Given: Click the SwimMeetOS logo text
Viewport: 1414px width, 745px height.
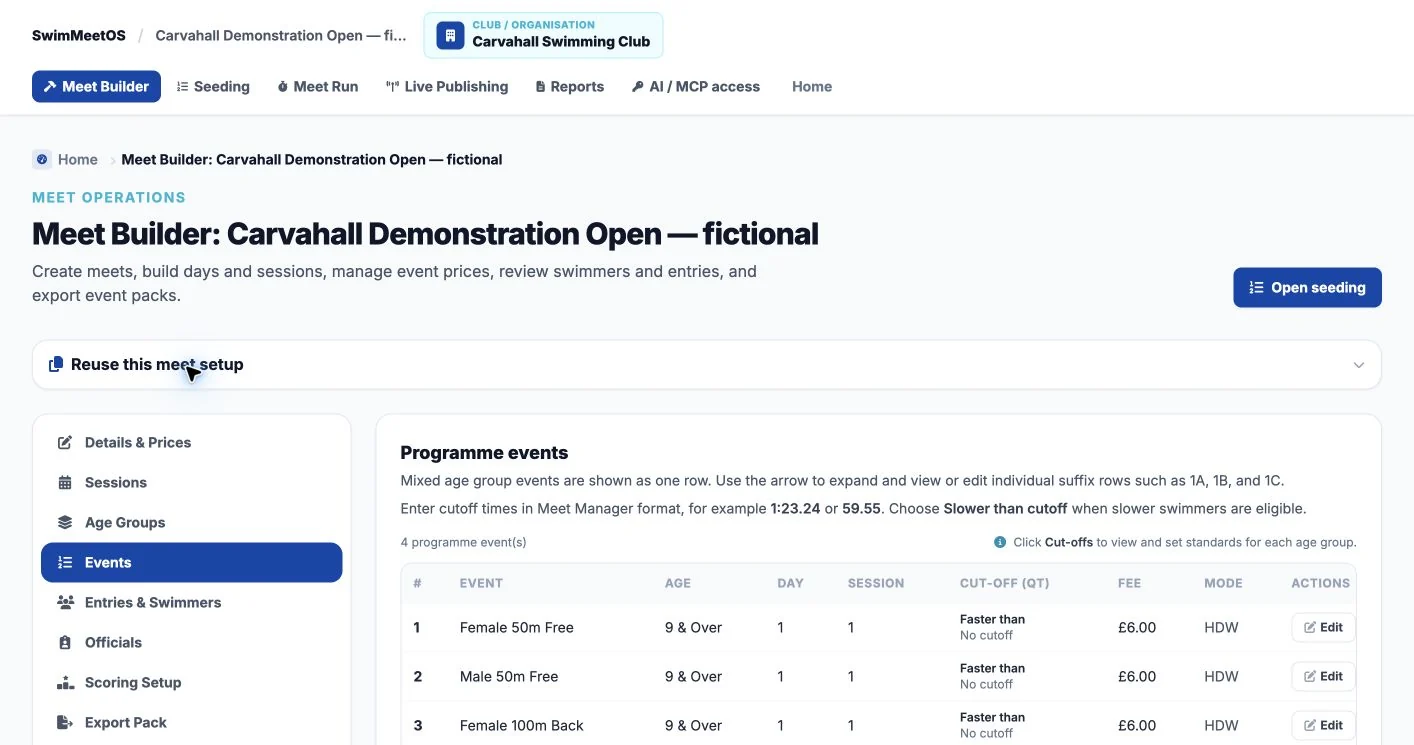Looking at the screenshot, I should (79, 35).
